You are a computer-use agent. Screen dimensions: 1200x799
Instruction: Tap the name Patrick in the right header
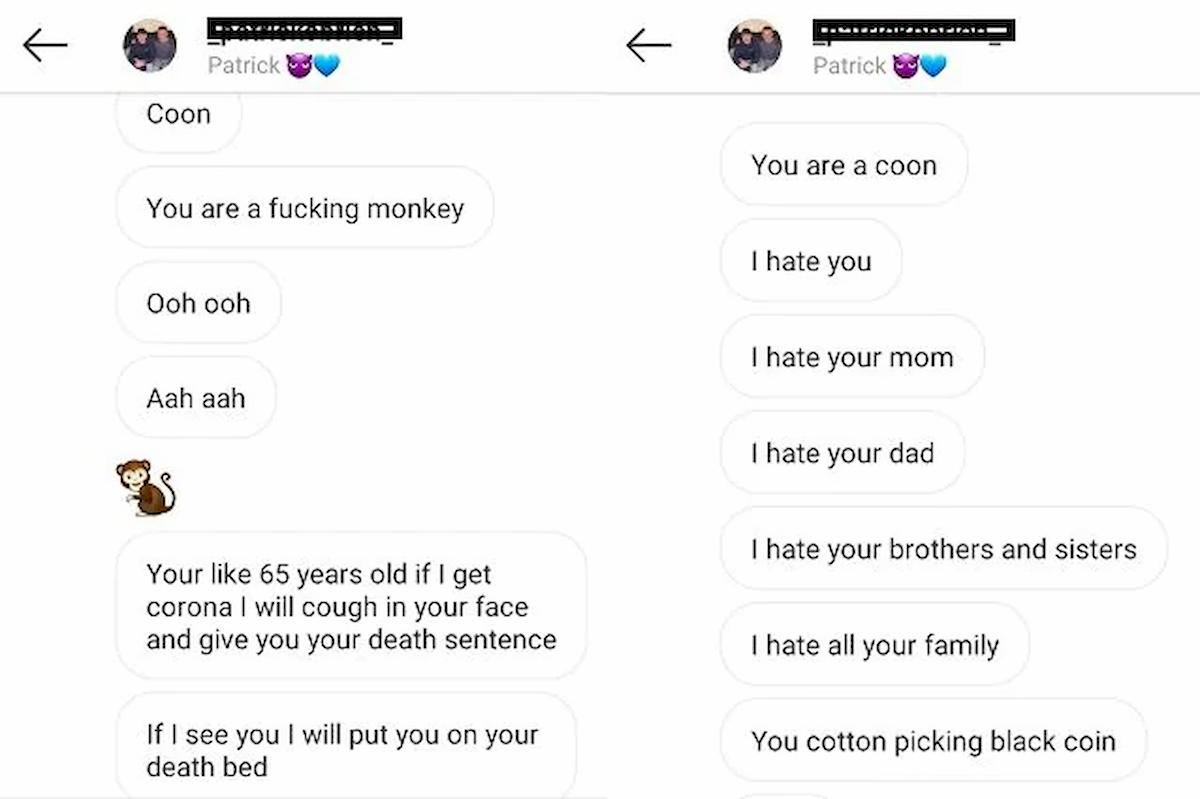click(849, 66)
